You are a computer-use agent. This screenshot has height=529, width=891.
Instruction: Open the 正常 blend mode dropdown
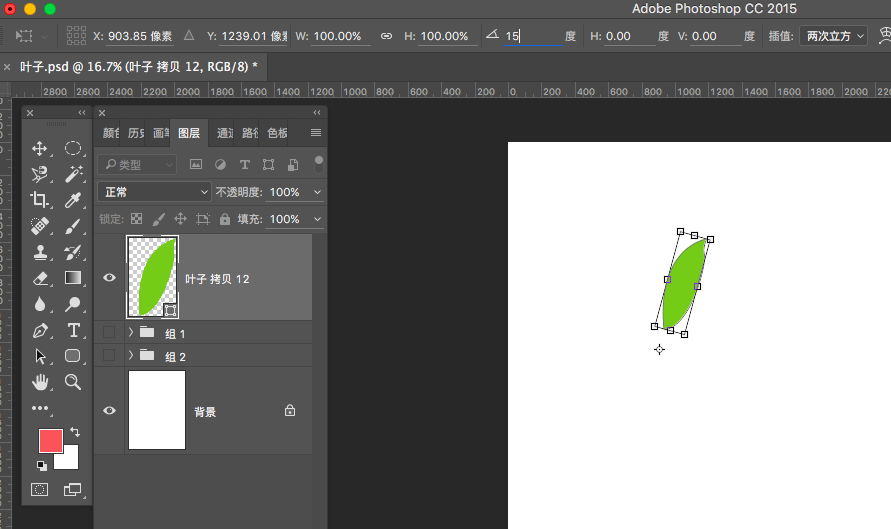154,192
